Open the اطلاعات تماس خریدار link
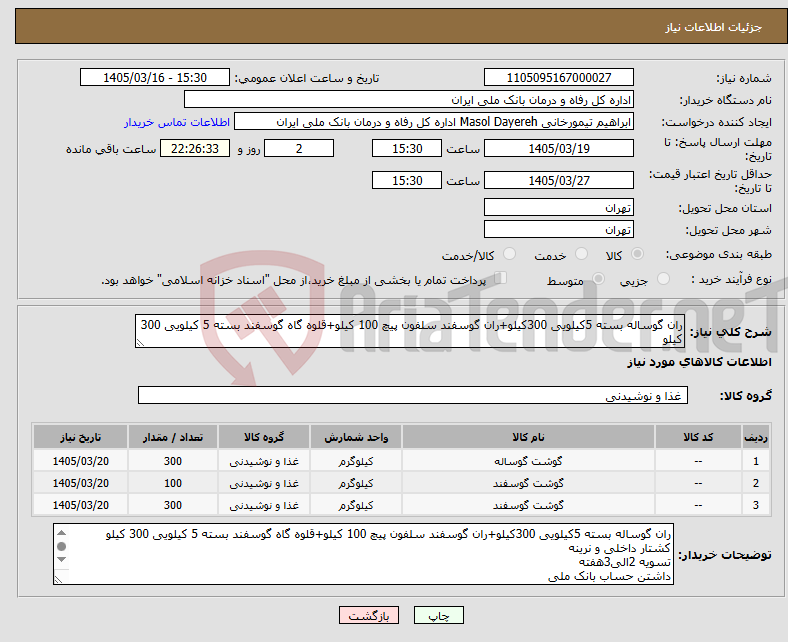Viewport: 788px width, 642px height. point(177,122)
